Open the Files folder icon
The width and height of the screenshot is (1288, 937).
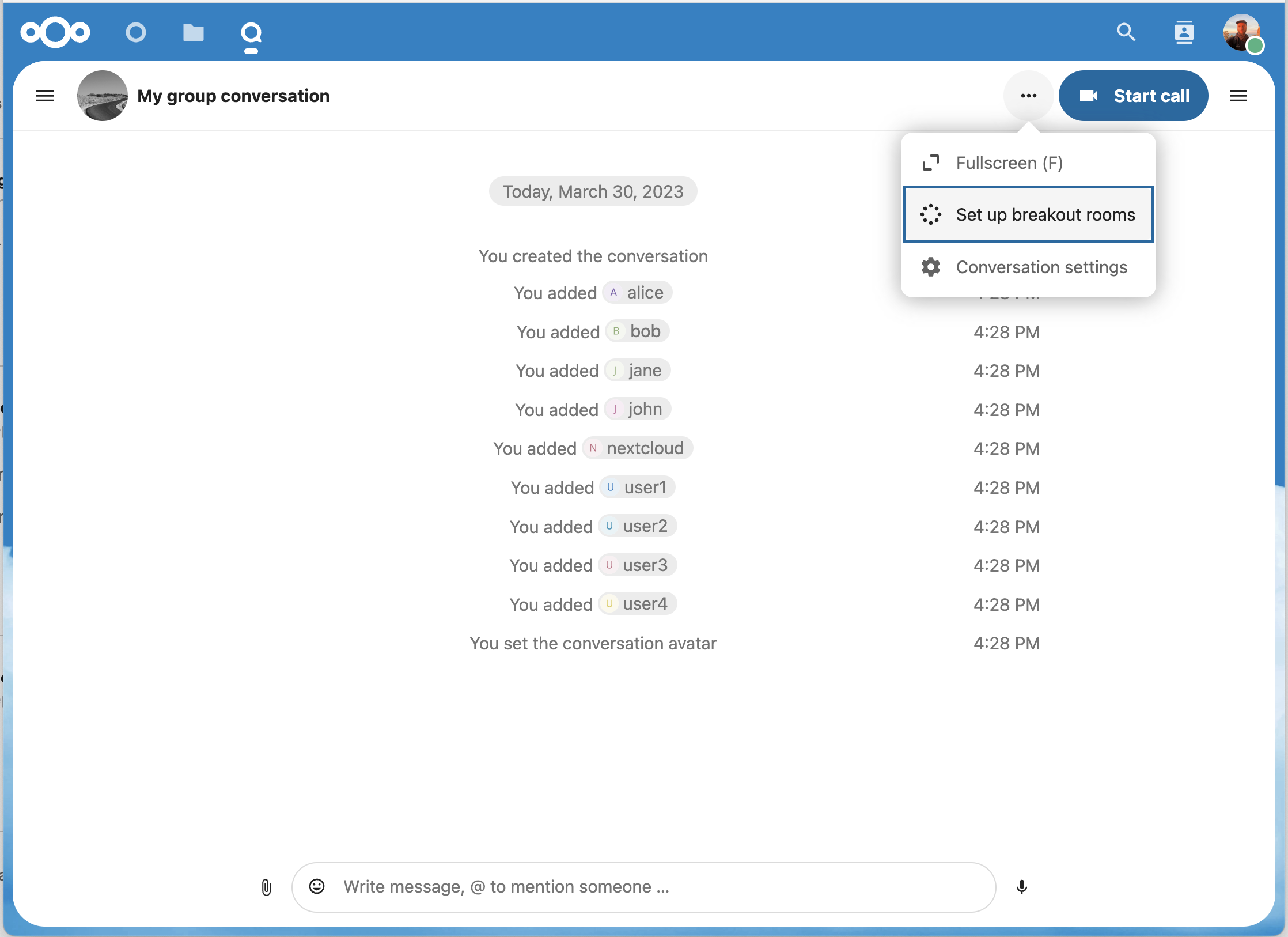[x=193, y=32]
